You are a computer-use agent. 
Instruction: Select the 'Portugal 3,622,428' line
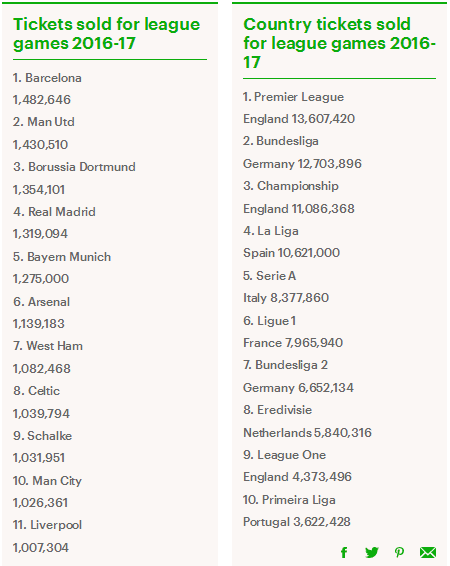(297, 522)
